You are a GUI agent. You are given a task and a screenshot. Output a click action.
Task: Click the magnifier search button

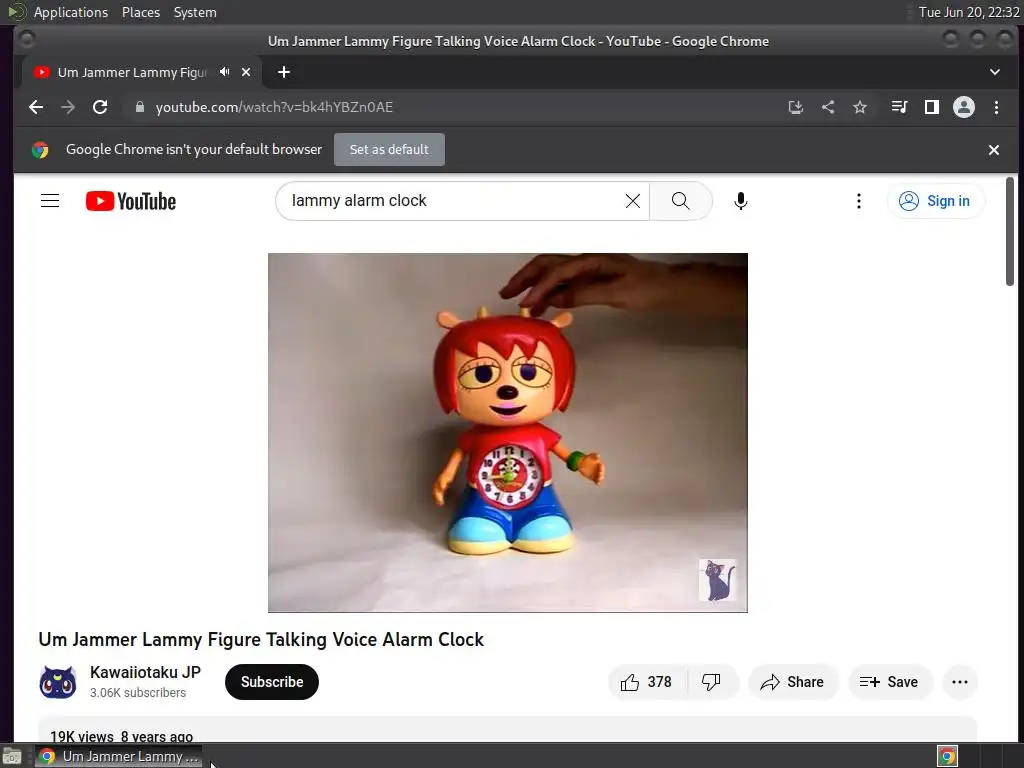[x=680, y=200]
